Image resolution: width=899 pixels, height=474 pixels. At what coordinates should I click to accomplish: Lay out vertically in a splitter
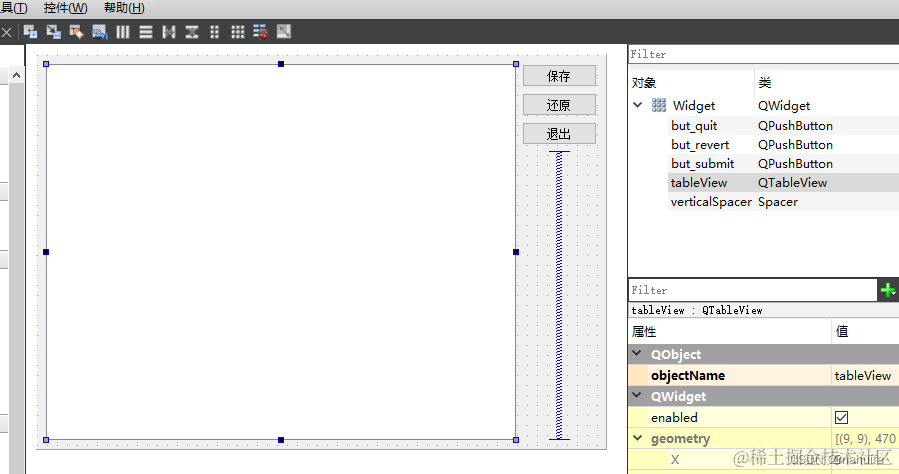pyautogui.click(x=191, y=32)
